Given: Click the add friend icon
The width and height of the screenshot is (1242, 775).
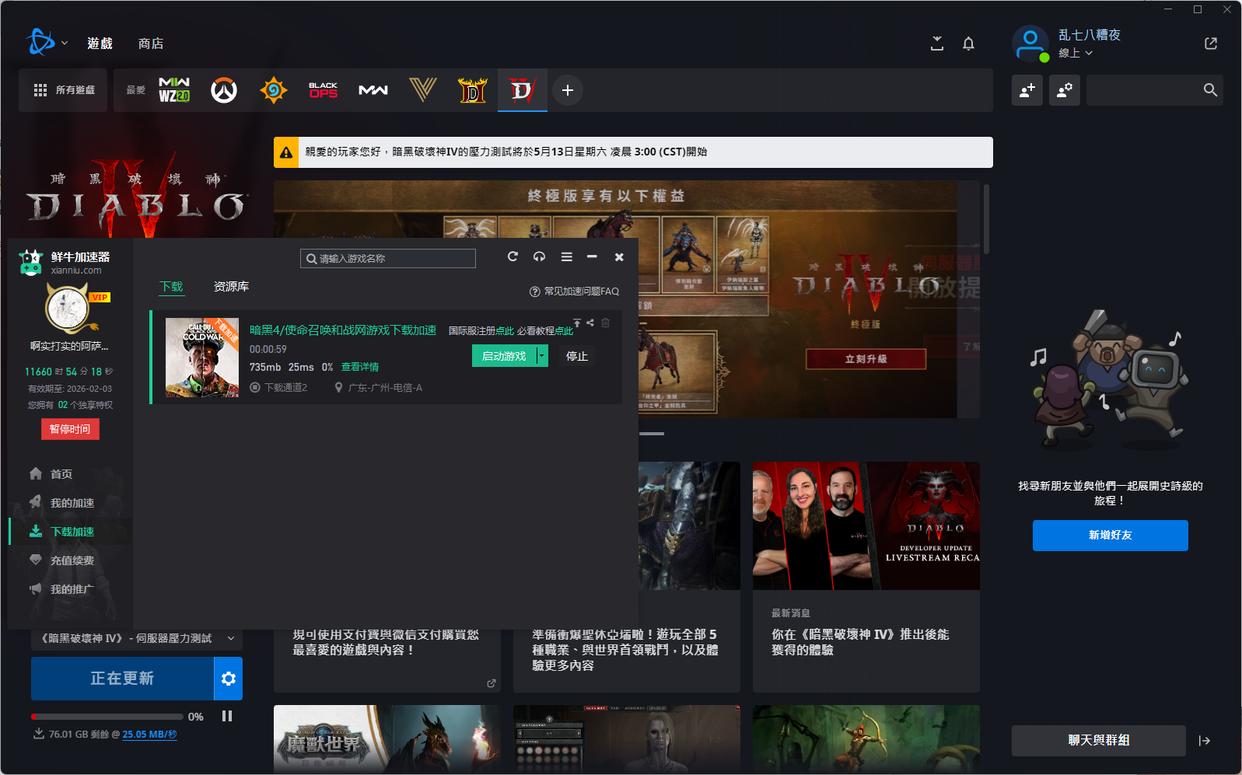Looking at the screenshot, I should (x=1027, y=90).
